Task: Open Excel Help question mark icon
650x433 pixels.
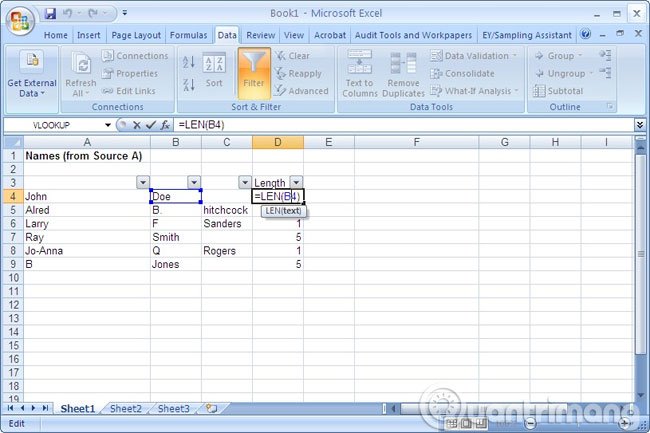Action: point(585,34)
